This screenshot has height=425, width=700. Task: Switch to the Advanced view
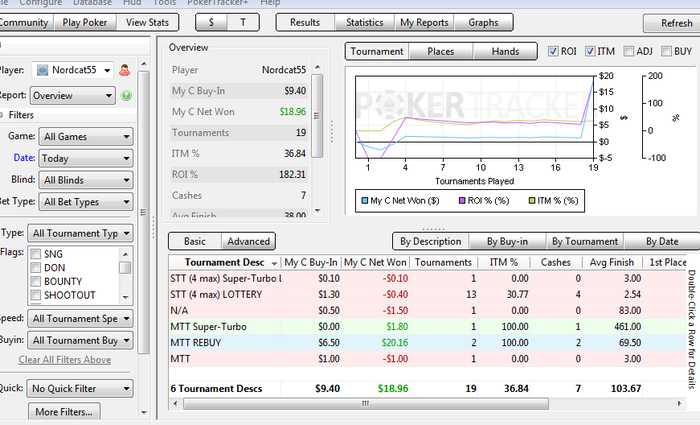point(248,242)
